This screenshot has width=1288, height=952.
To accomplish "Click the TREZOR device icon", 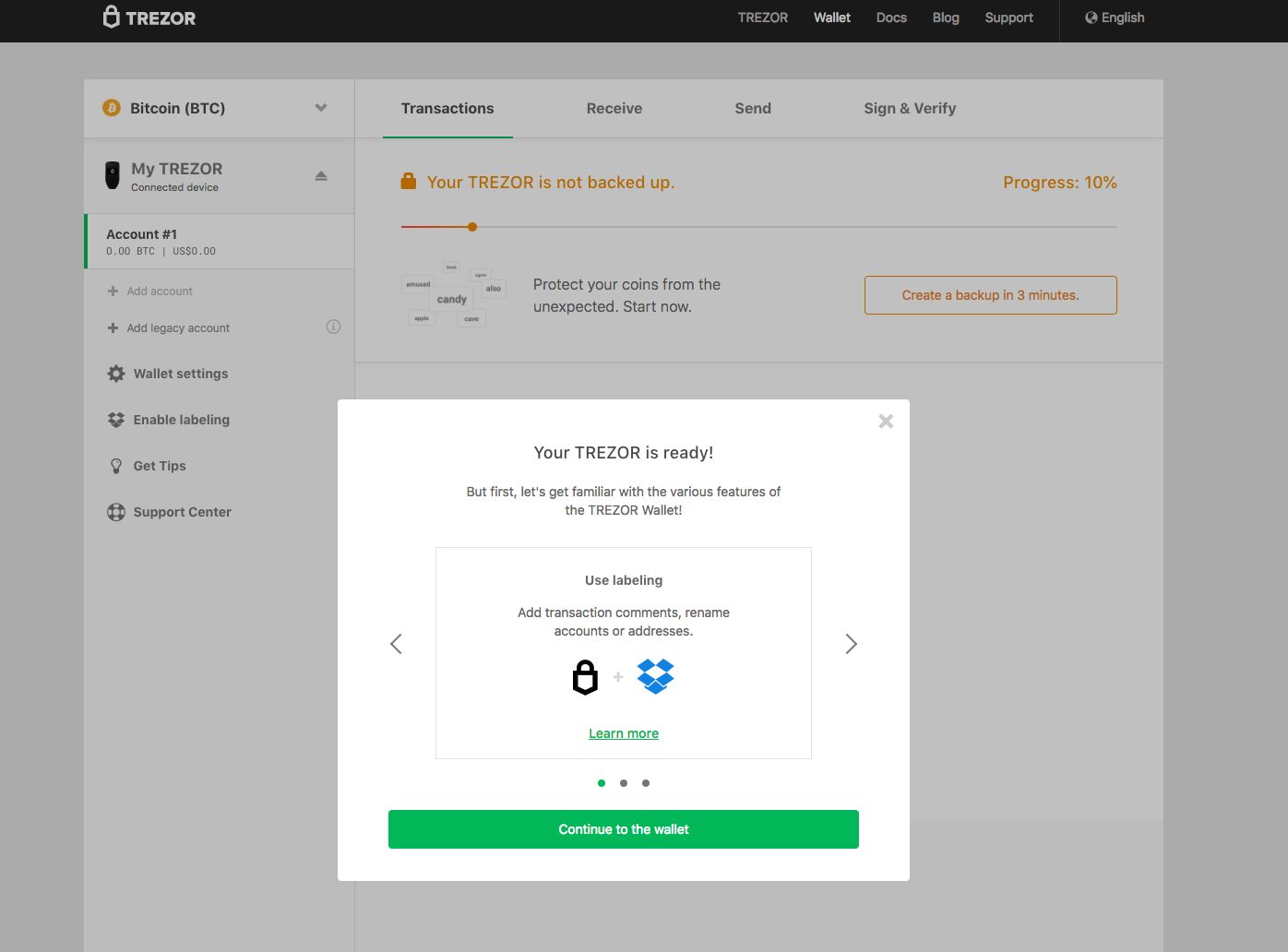I will (113, 175).
